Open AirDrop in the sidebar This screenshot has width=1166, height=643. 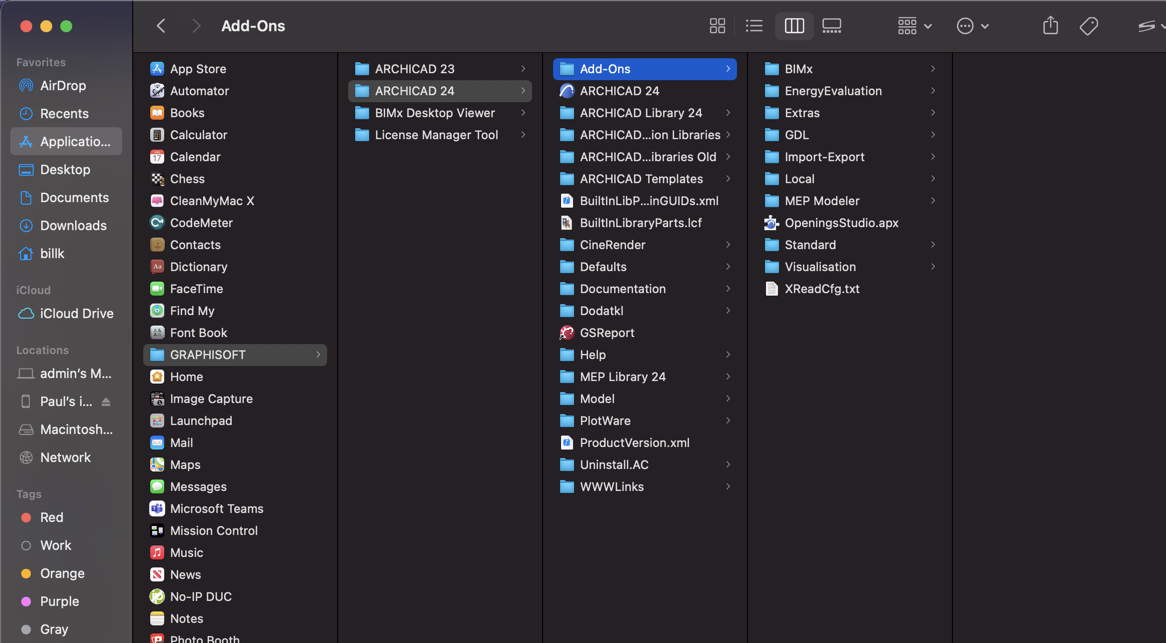(66, 85)
